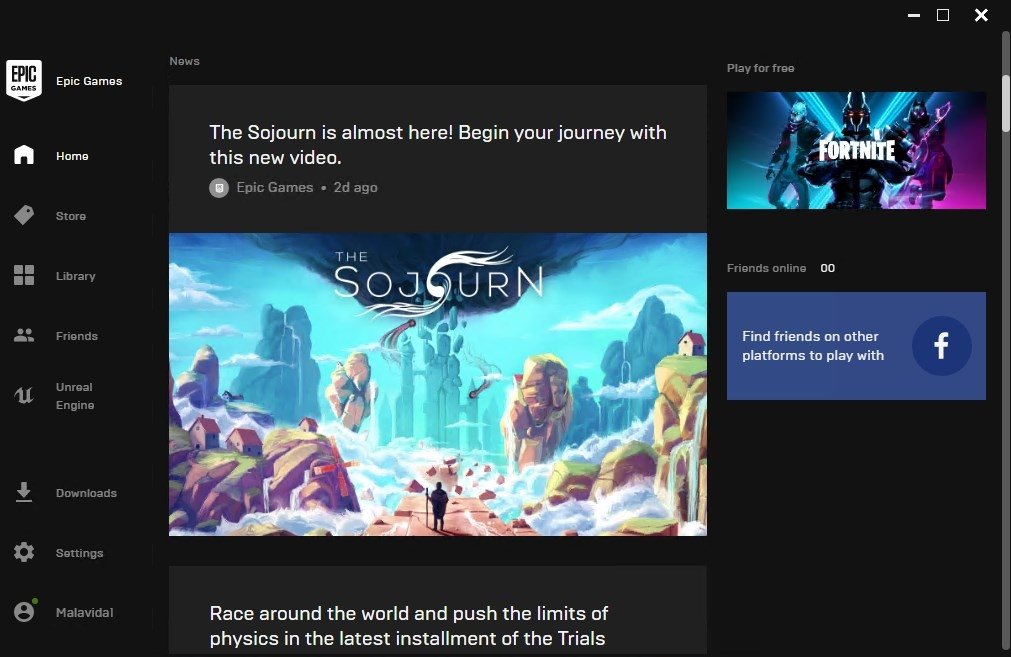This screenshot has width=1011, height=657.
Task: Click the small Epic Games author avatar
Action: [x=219, y=188]
